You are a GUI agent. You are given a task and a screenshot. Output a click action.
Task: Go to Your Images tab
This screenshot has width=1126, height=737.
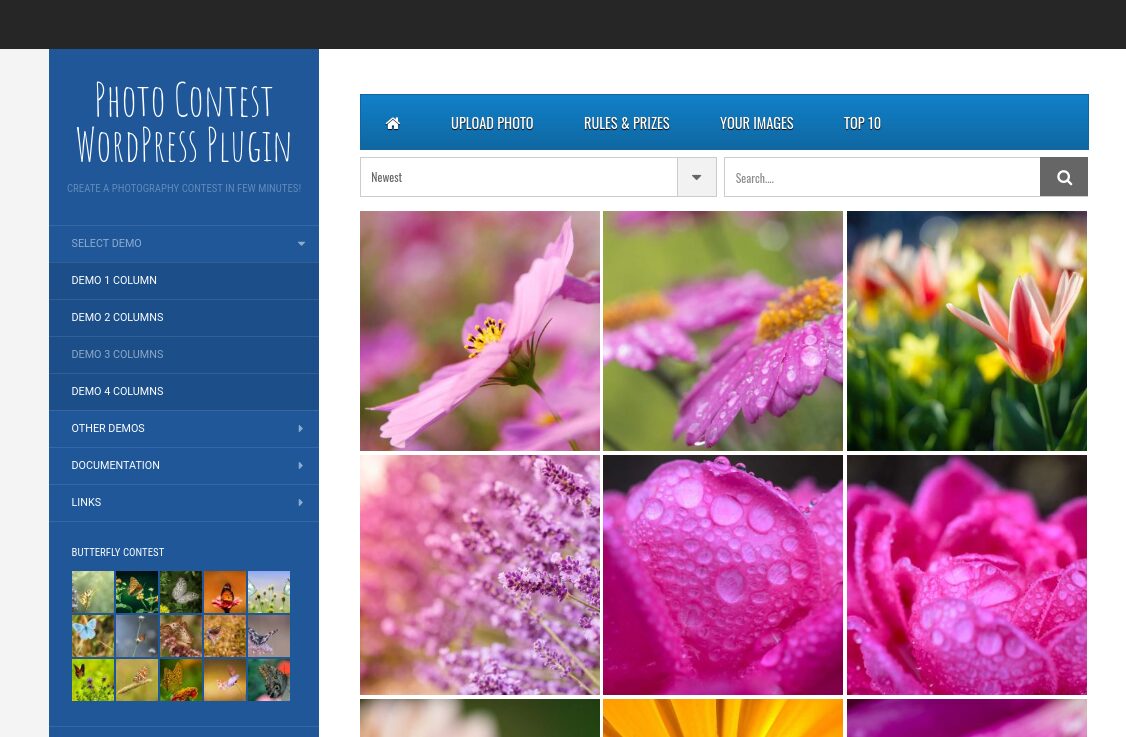(756, 123)
